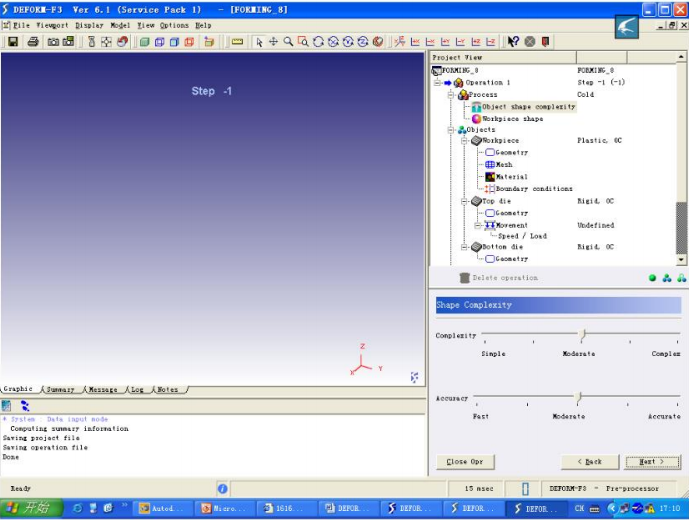The width and height of the screenshot is (689, 520).
Task: Click the Delete operation trash icon
Action: point(464,278)
